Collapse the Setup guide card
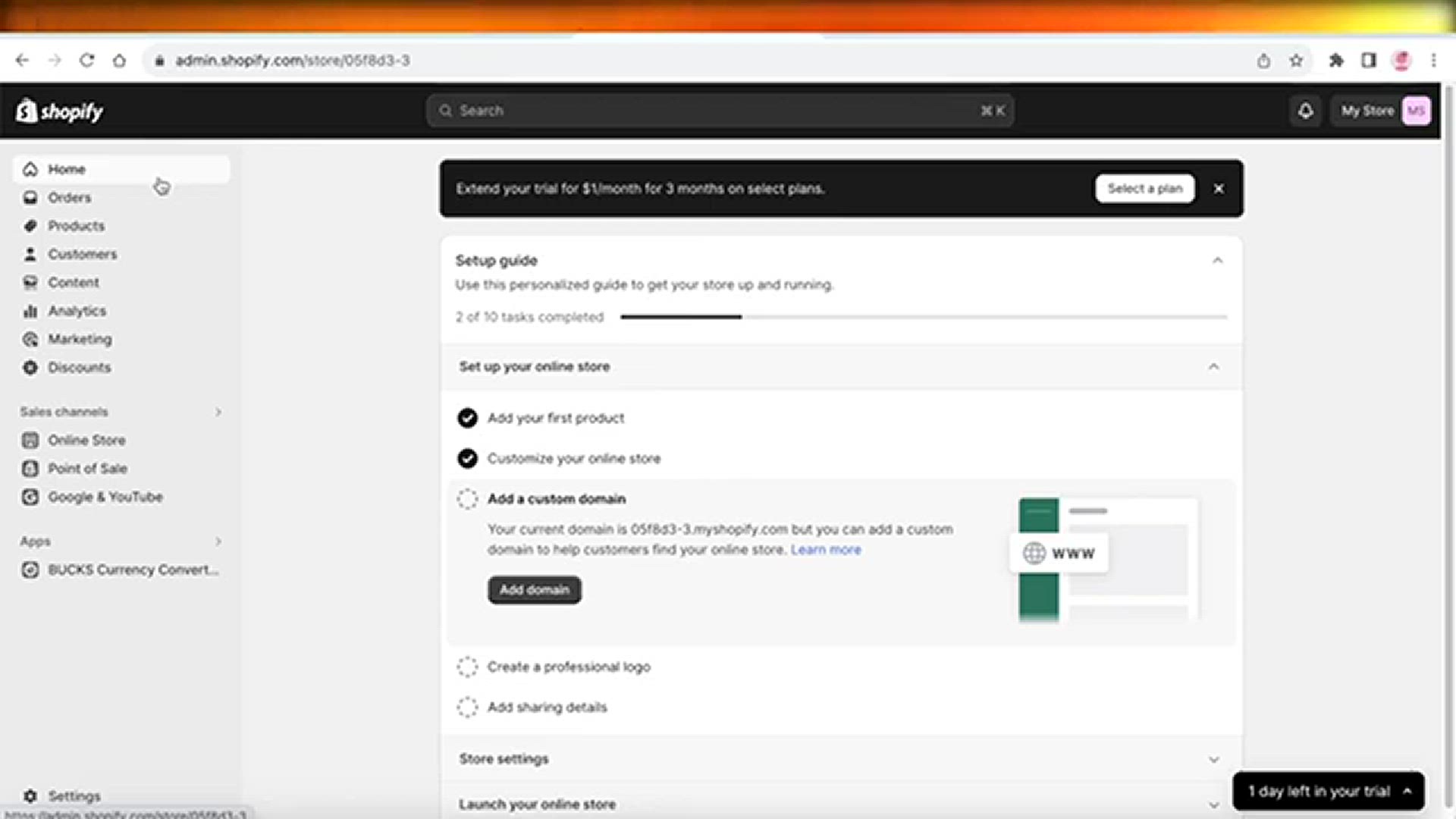The height and width of the screenshot is (819, 1456). coord(1217,261)
